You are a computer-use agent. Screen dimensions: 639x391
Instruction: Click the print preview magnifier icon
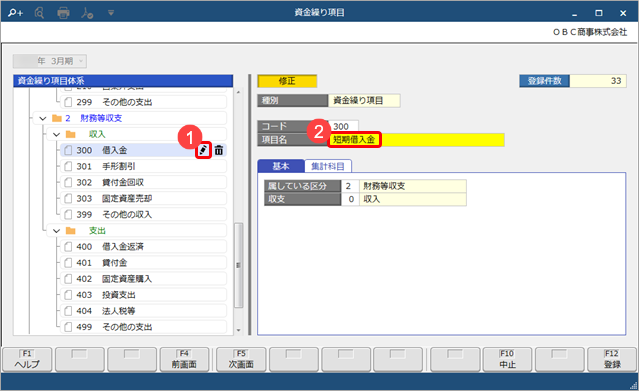(x=39, y=13)
